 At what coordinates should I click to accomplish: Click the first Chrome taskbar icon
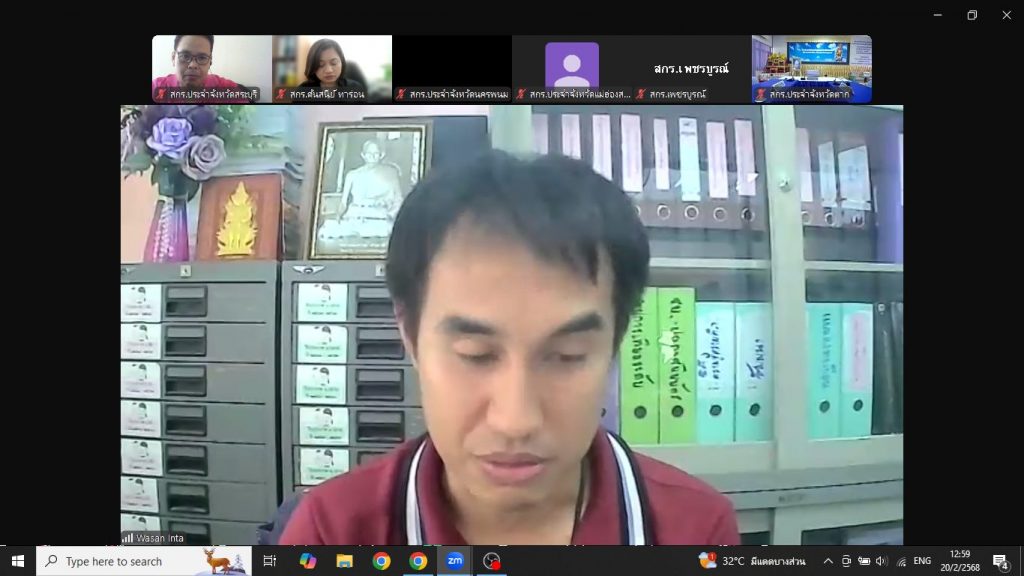pyautogui.click(x=381, y=561)
